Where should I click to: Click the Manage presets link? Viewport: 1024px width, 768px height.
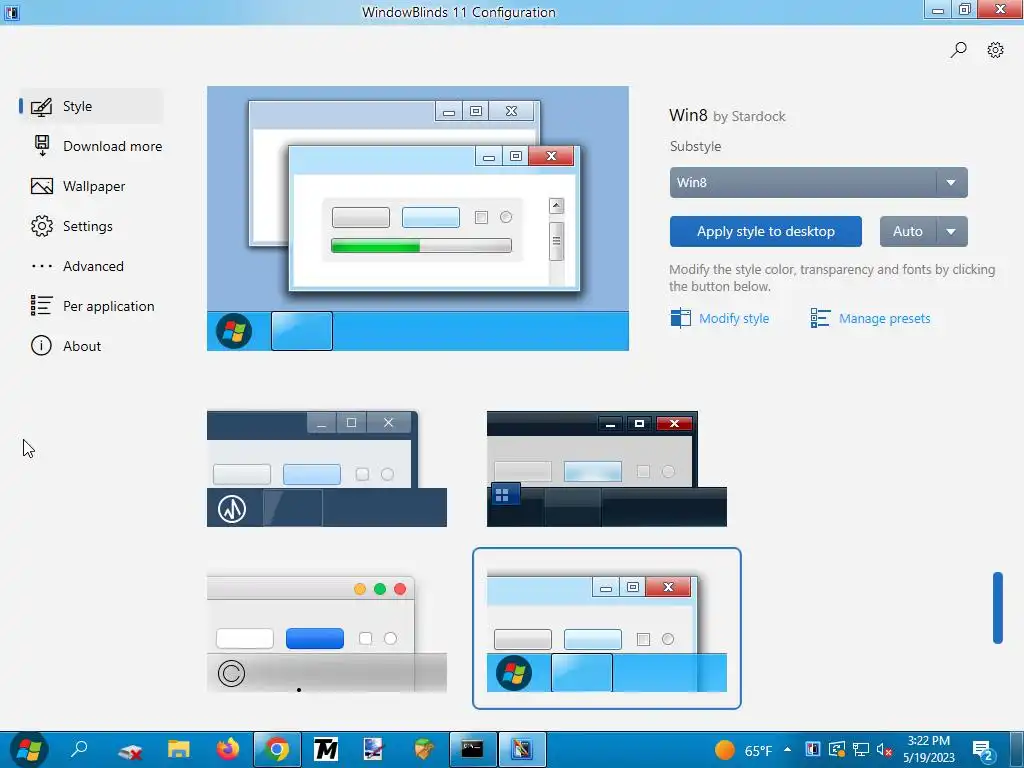pos(884,318)
